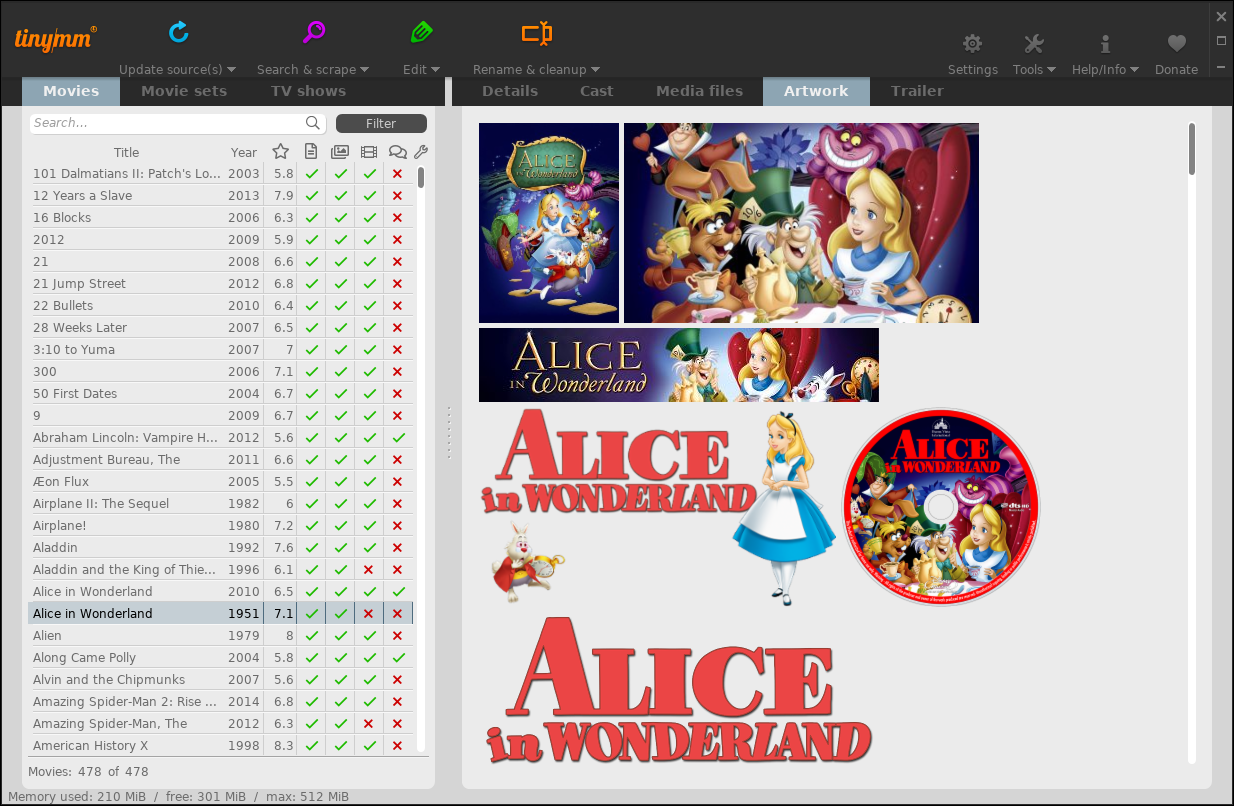Switch to the Cast tab
This screenshot has height=806, width=1234.
[597, 91]
